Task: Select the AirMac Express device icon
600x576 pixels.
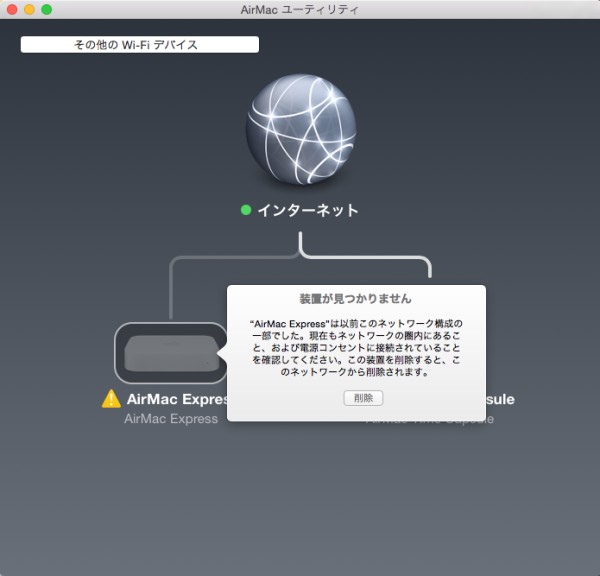Action: 171,353
